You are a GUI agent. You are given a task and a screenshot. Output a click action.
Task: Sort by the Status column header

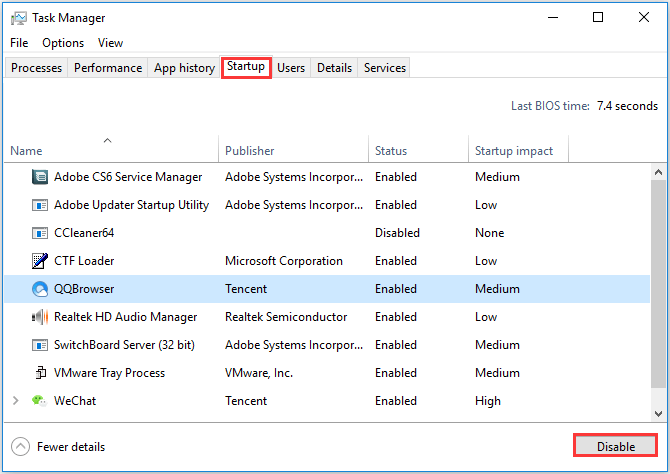click(418, 150)
